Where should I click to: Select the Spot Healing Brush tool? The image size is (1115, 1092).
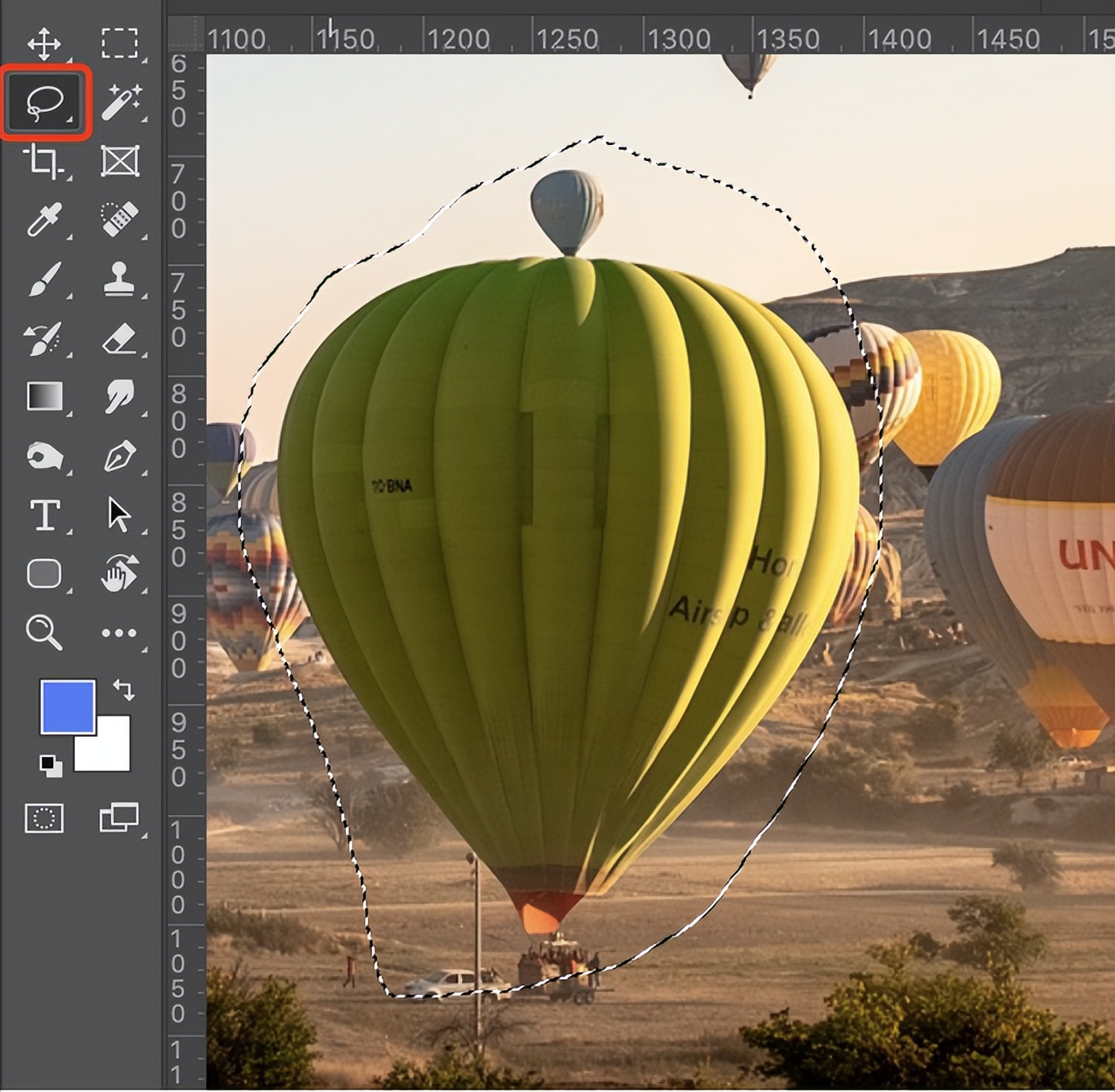click(119, 219)
